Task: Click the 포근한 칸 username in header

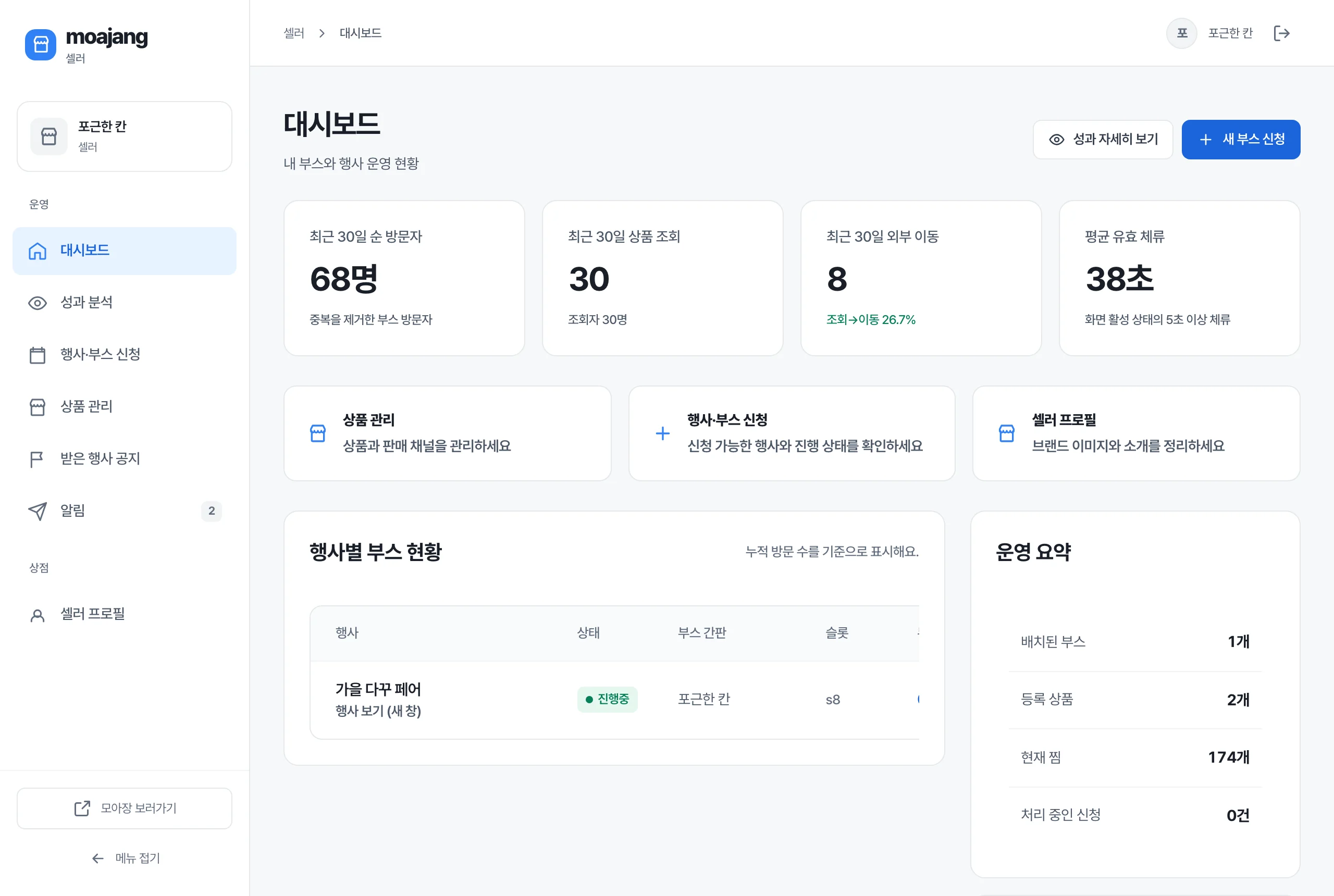Action: coord(1230,33)
